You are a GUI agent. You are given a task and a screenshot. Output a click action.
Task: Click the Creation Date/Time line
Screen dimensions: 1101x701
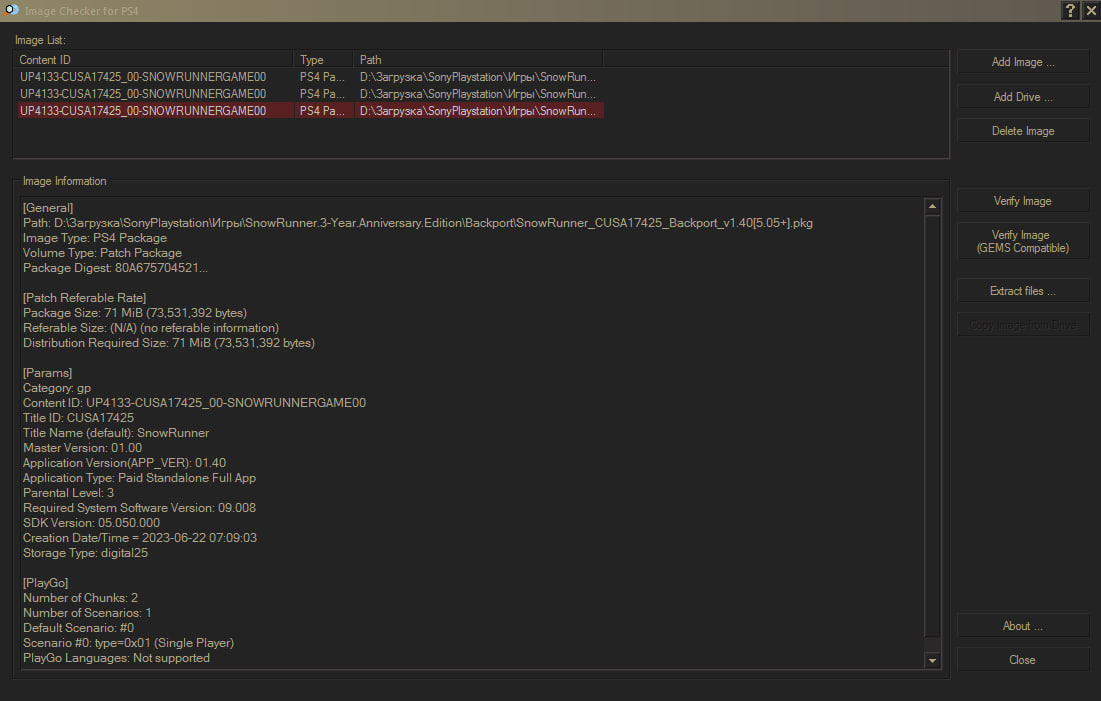(140, 538)
